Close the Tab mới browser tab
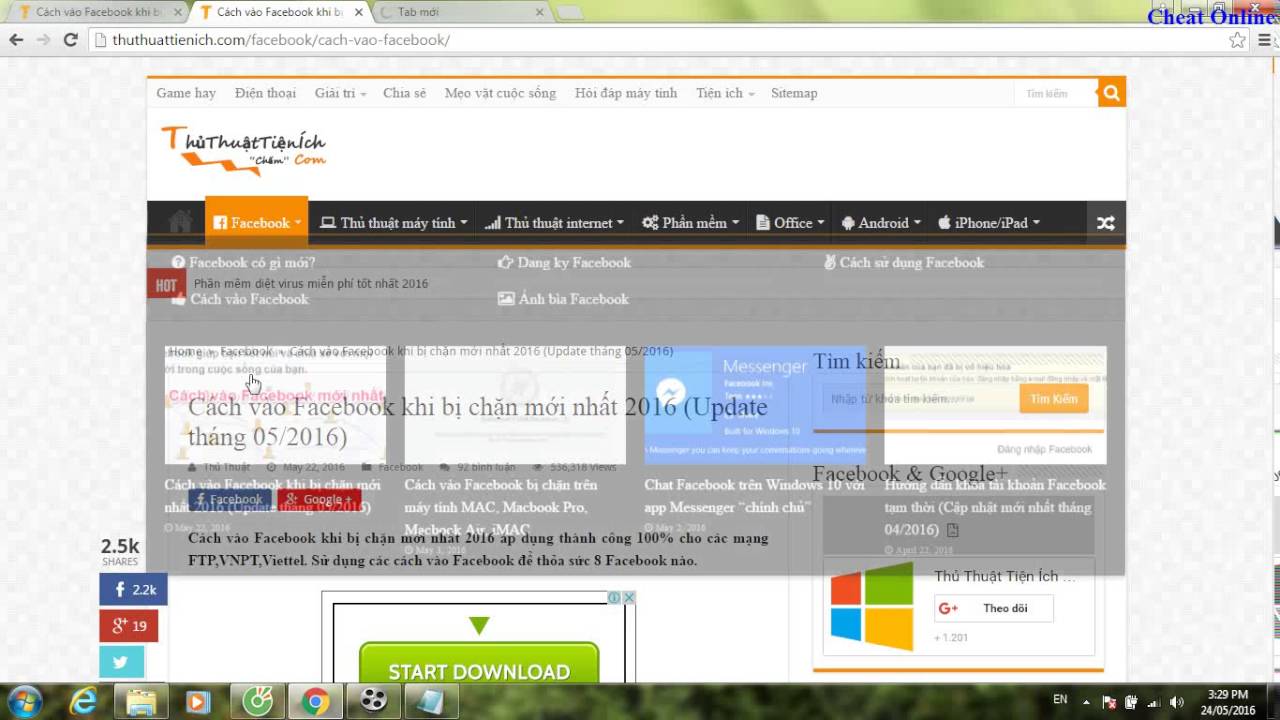The height and width of the screenshot is (720, 1280). (540, 12)
